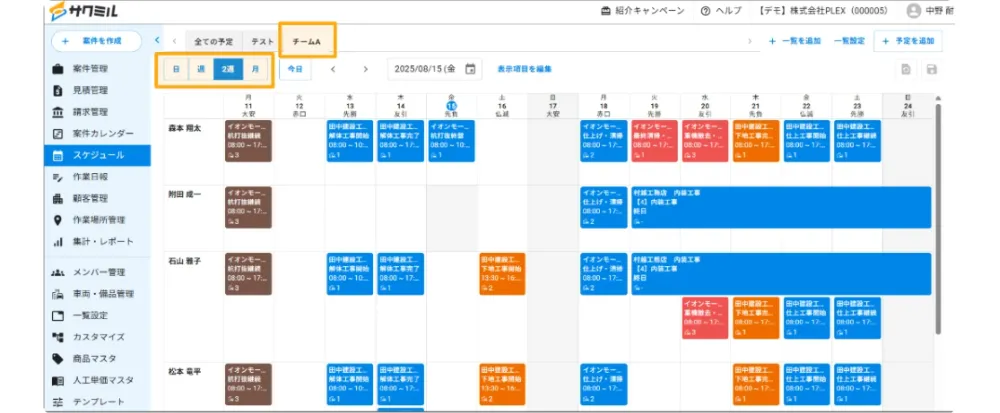Click member name 石山 雅子

pos(184,261)
